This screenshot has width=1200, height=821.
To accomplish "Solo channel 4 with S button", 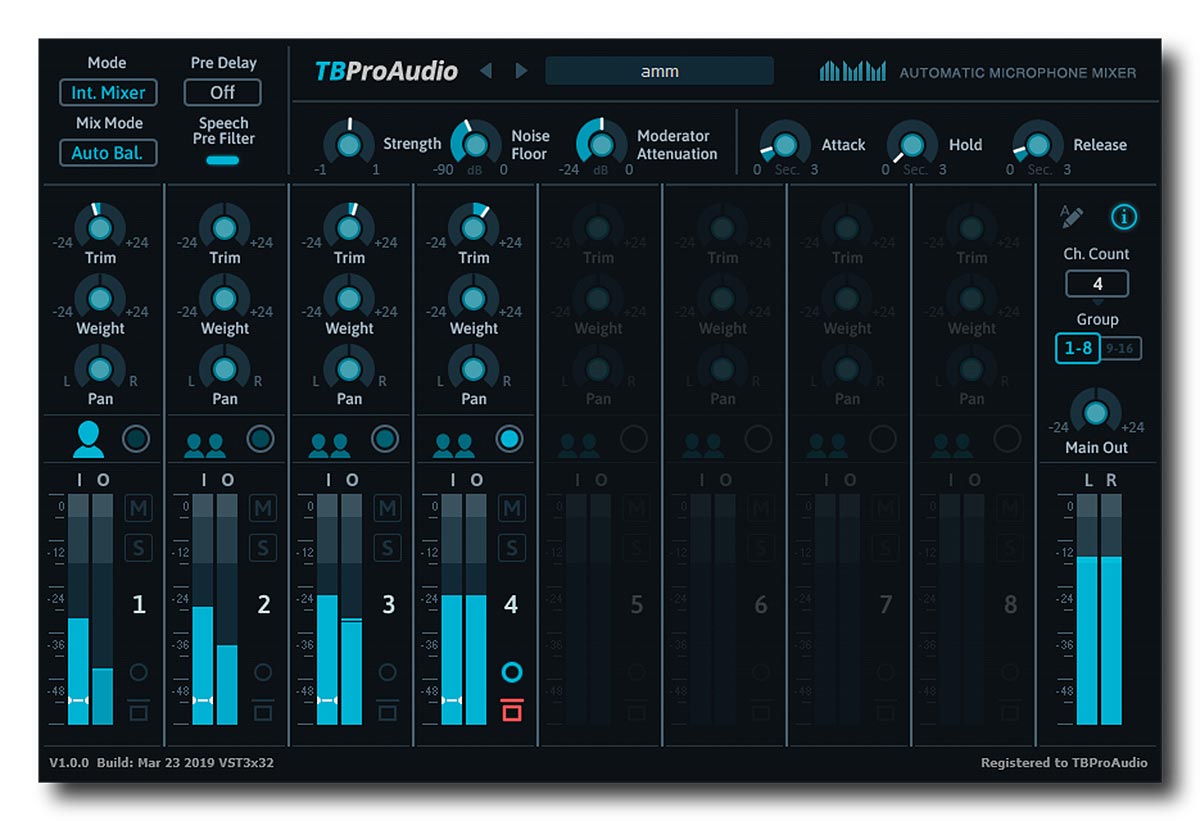I will pos(511,547).
